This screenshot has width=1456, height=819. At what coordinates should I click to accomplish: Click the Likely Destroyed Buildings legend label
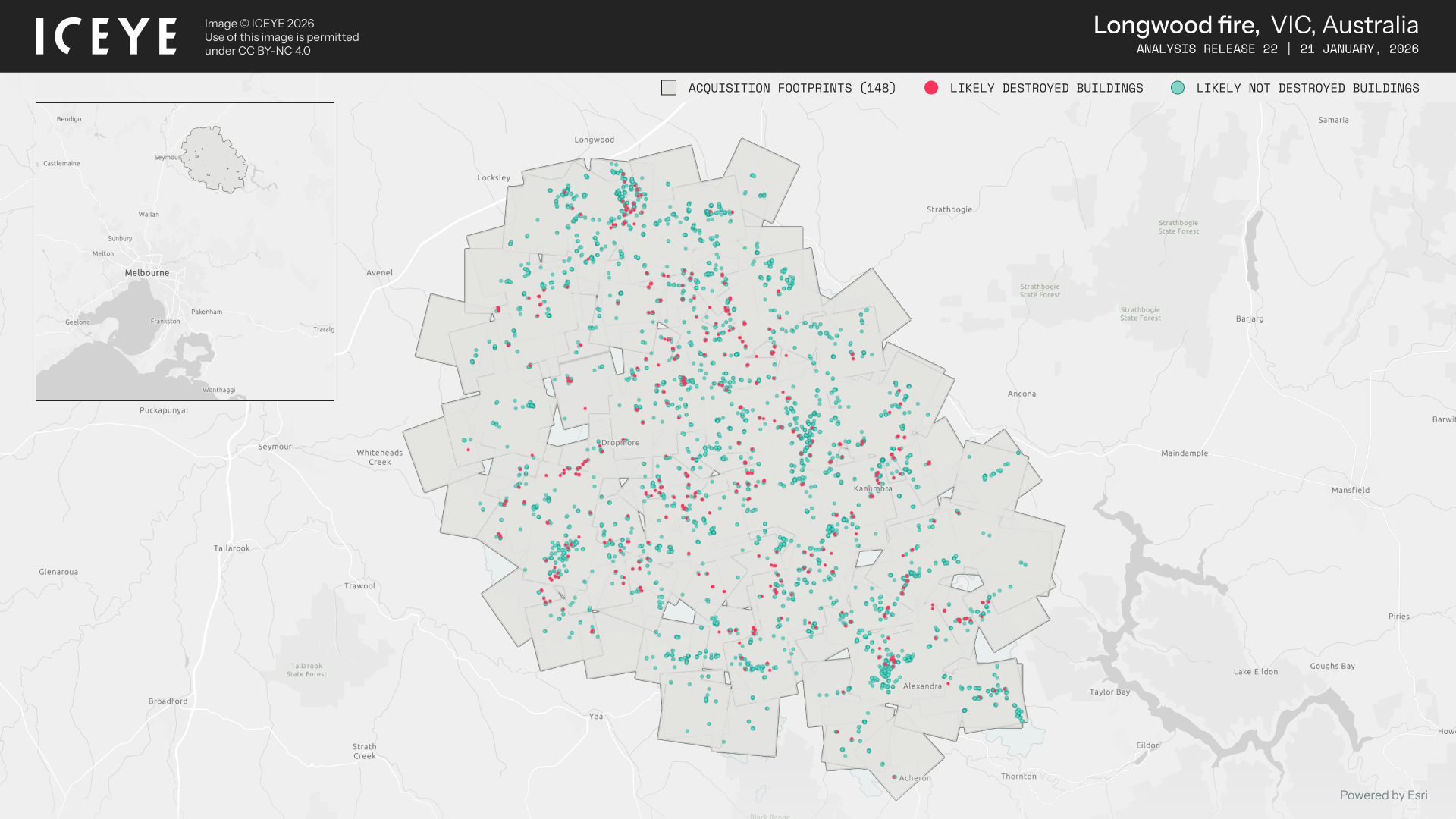tap(1046, 88)
